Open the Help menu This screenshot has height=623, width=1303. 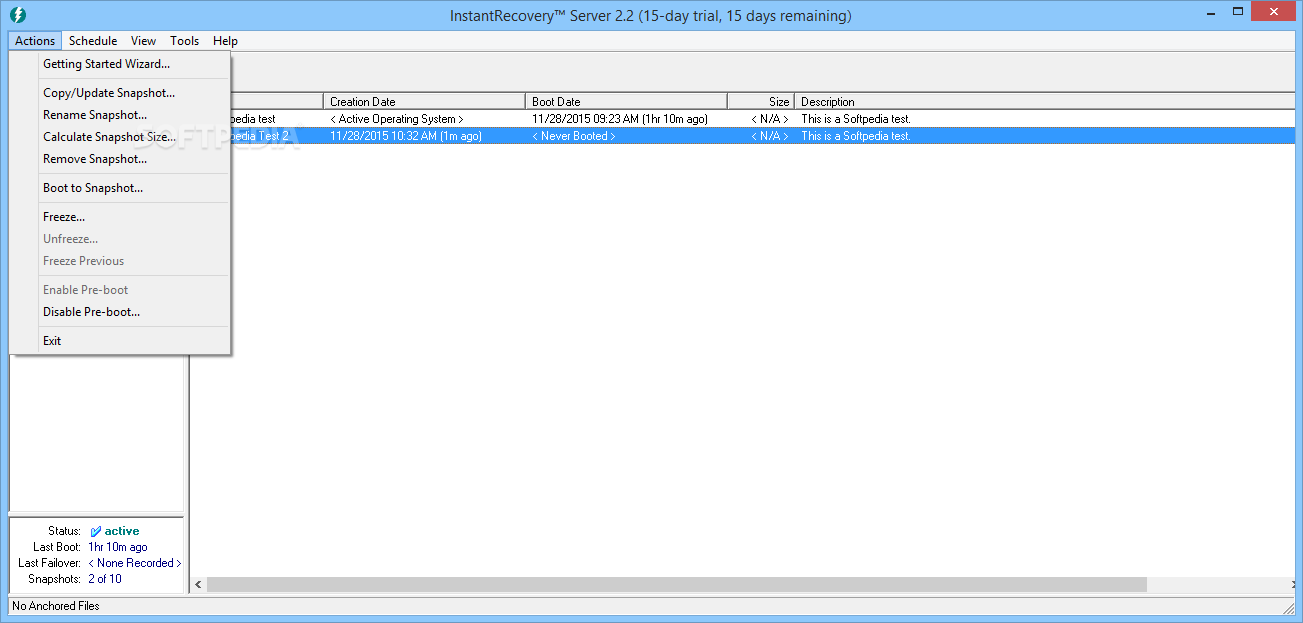(225, 41)
